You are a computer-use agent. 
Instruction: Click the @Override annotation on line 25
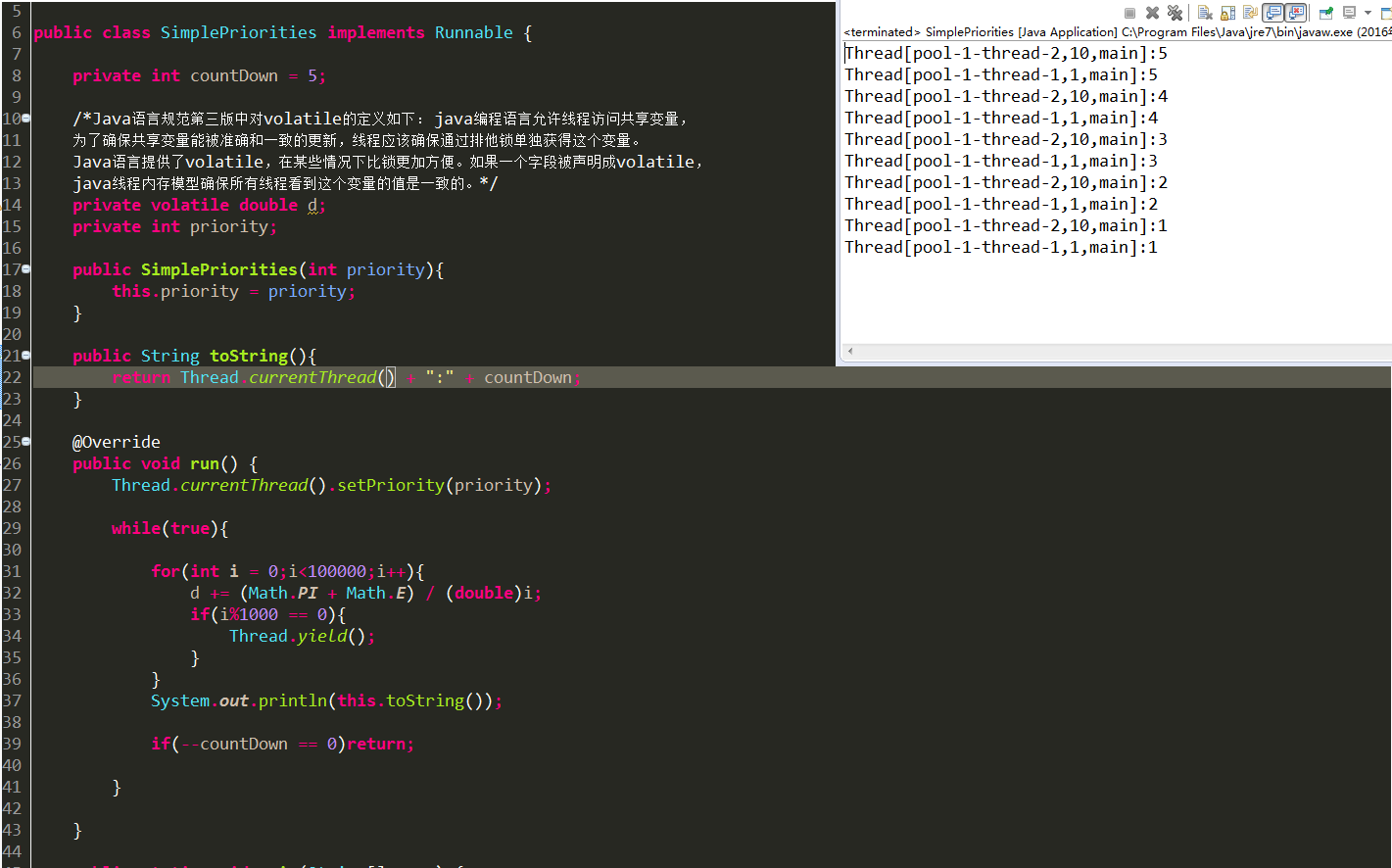117,442
